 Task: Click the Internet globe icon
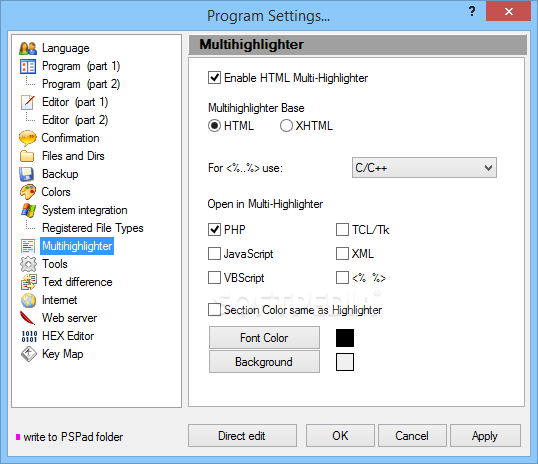click(28, 300)
